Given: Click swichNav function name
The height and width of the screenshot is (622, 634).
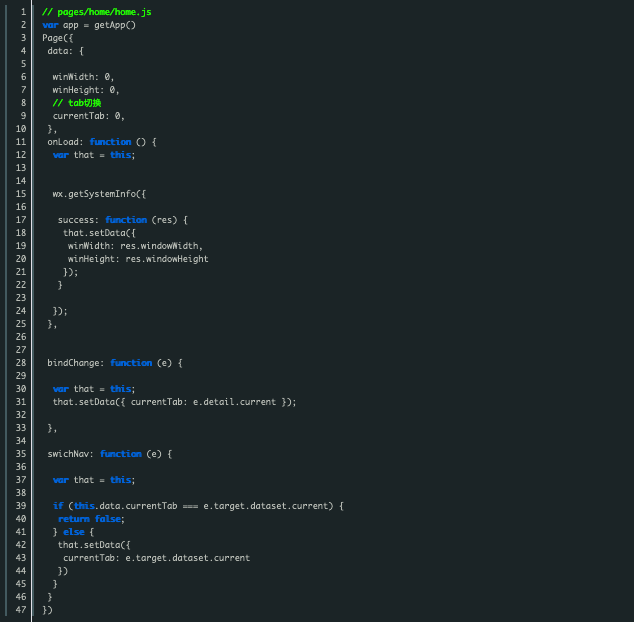Looking at the screenshot, I should 68,454.
